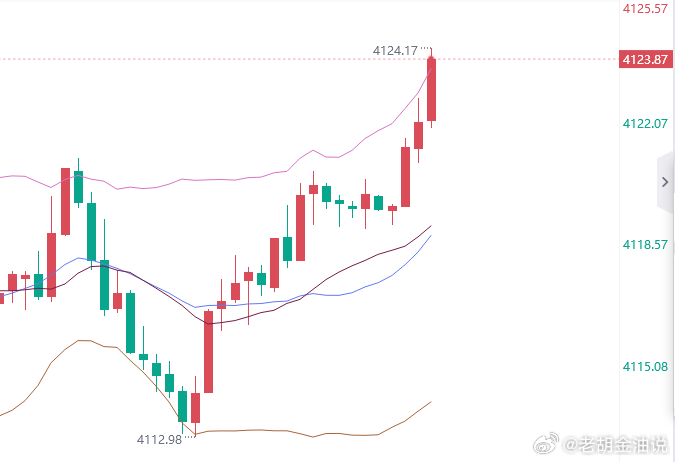
Task: Click the 4122.07 price axis label
Action: point(645,124)
